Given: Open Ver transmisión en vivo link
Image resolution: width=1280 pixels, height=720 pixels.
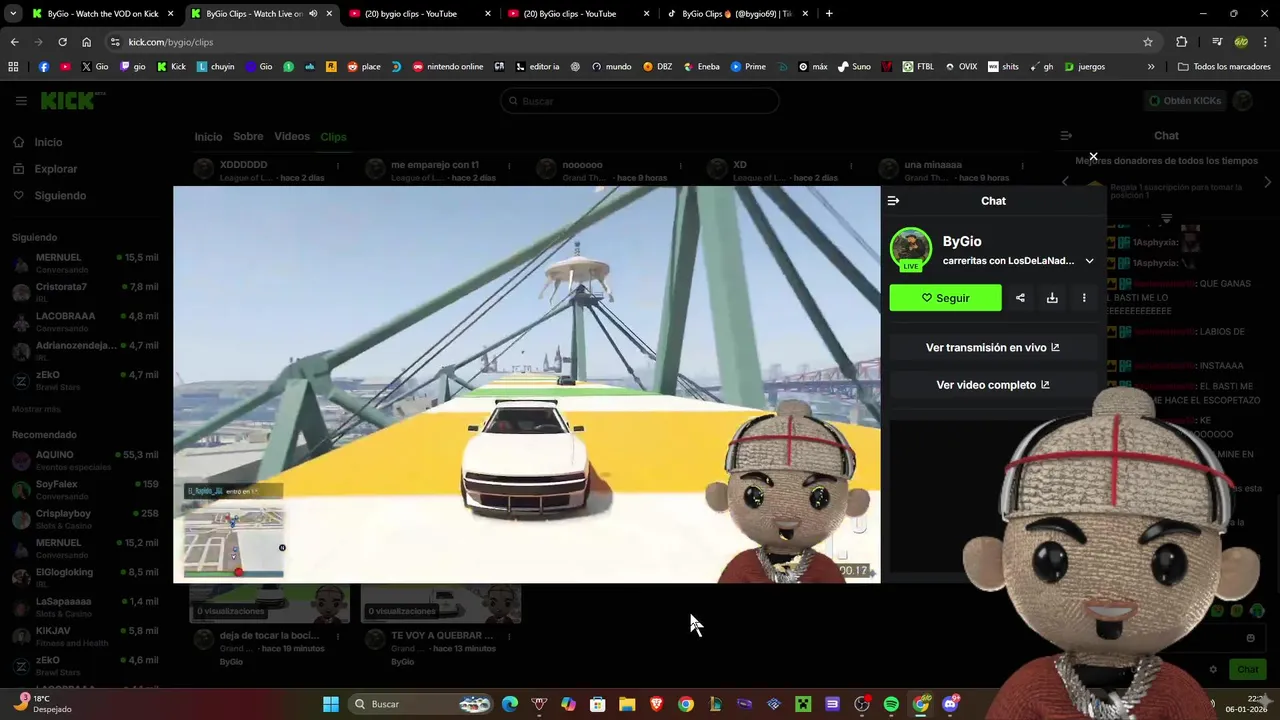Looking at the screenshot, I should pos(993,348).
